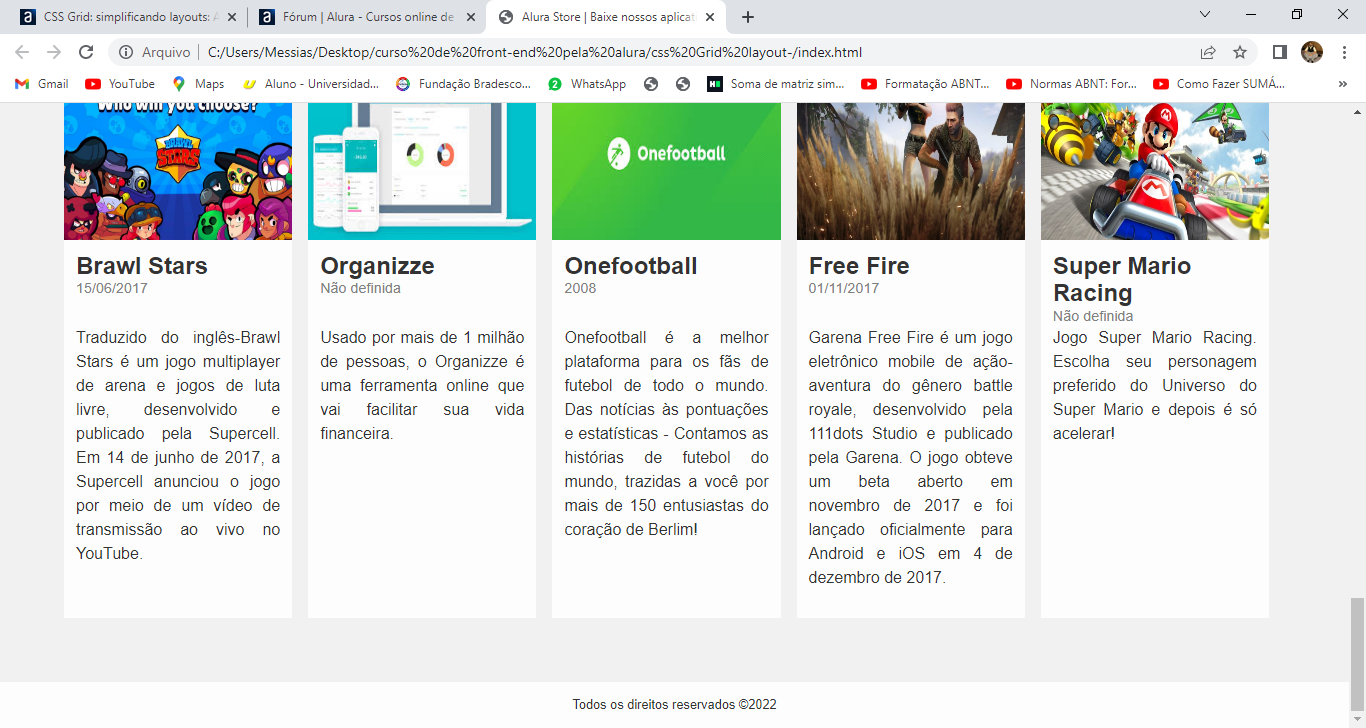Click the Super Mario Racing card image

(x=1155, y=171)
